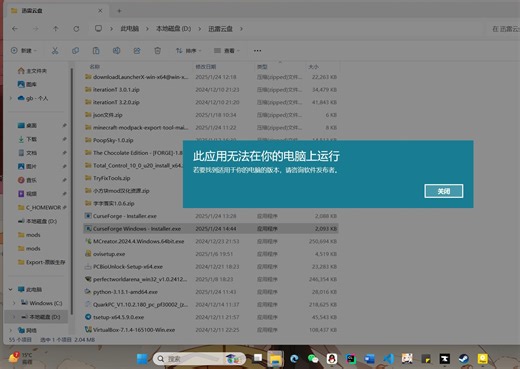Expand the gb - 个人 OneDrive node
The image size is (520, 369).
[11, 98]
